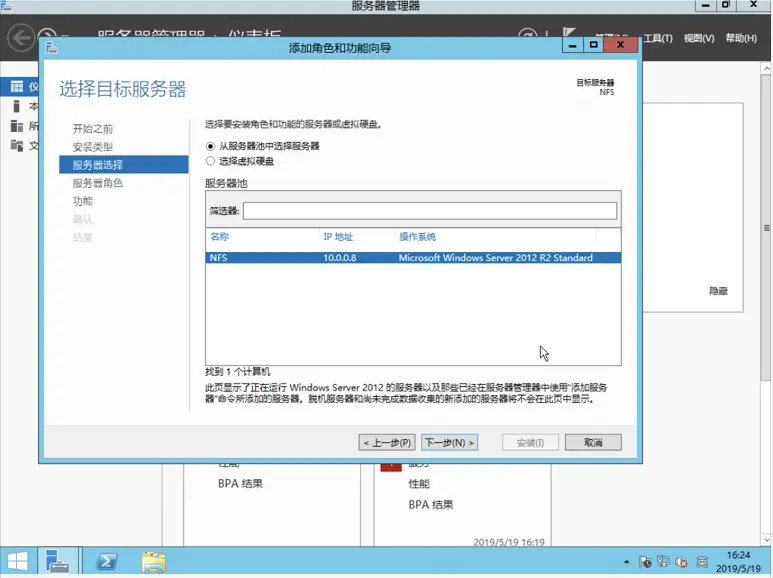
Task: Select the NFS server row
Action: 413,257
